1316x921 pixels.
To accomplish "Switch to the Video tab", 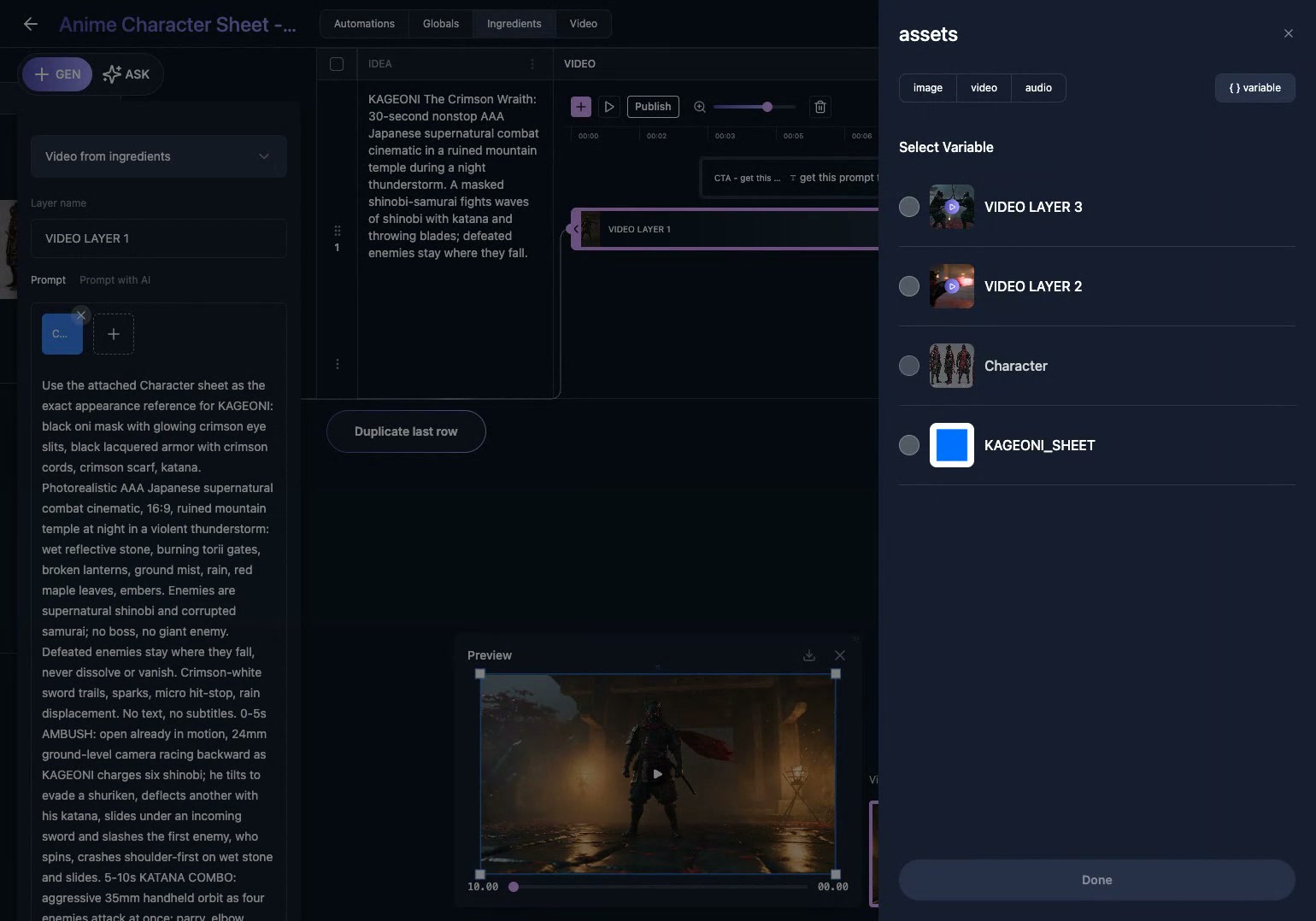I will [584, 24].
